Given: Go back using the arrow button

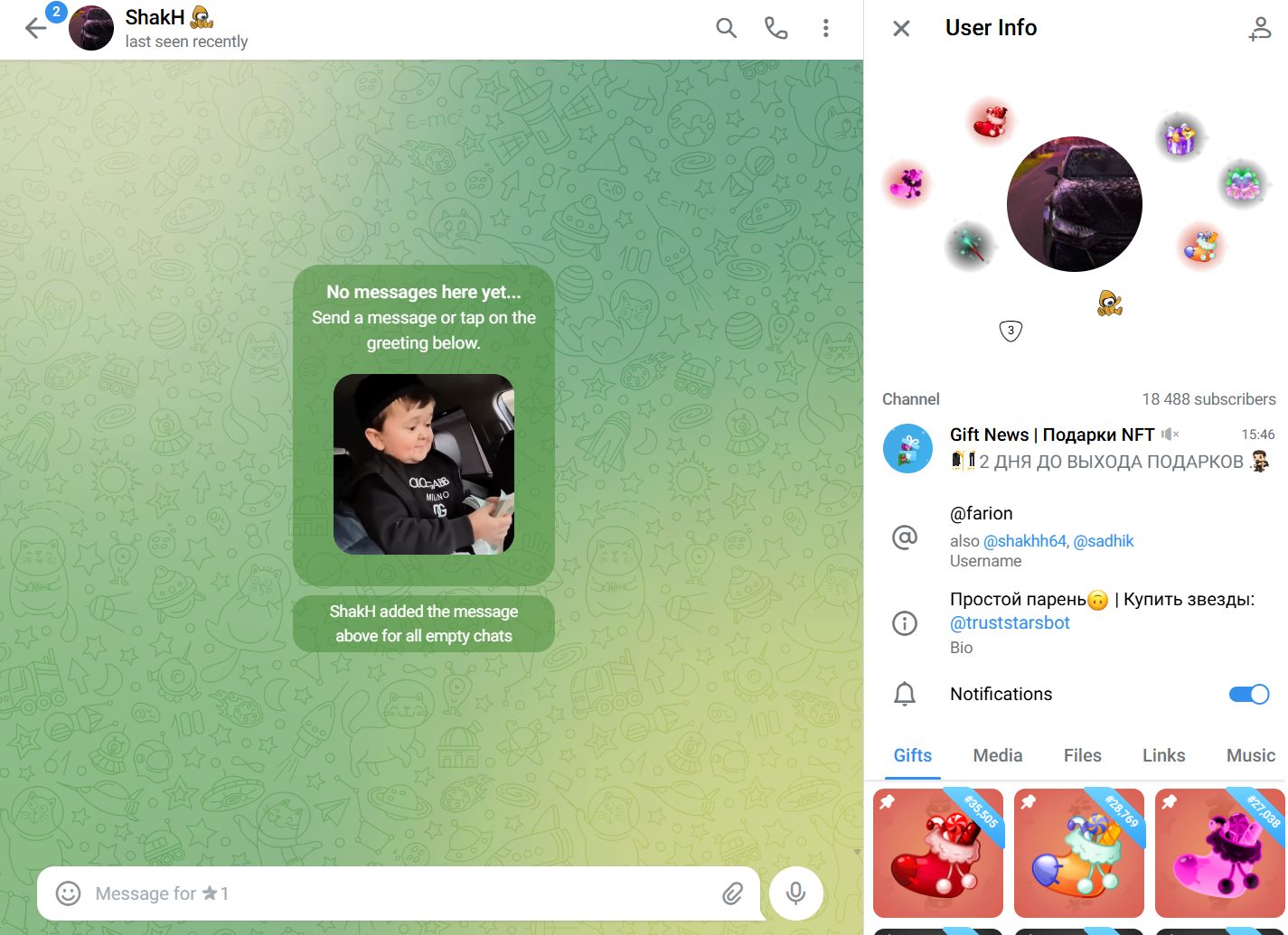Looking at the screenshot, I should click(x=36, y=28).
